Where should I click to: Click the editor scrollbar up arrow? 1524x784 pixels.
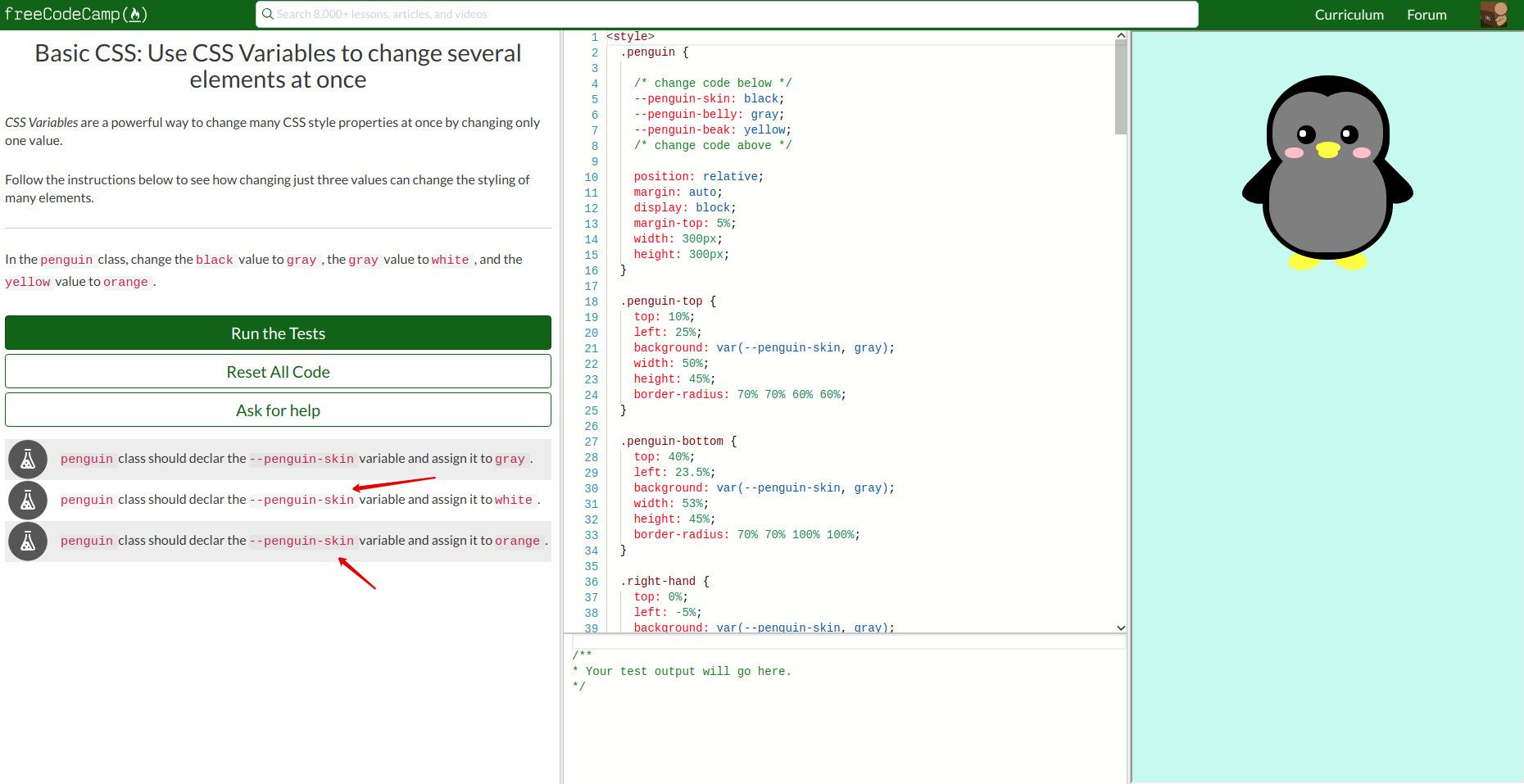[1120, 34]
